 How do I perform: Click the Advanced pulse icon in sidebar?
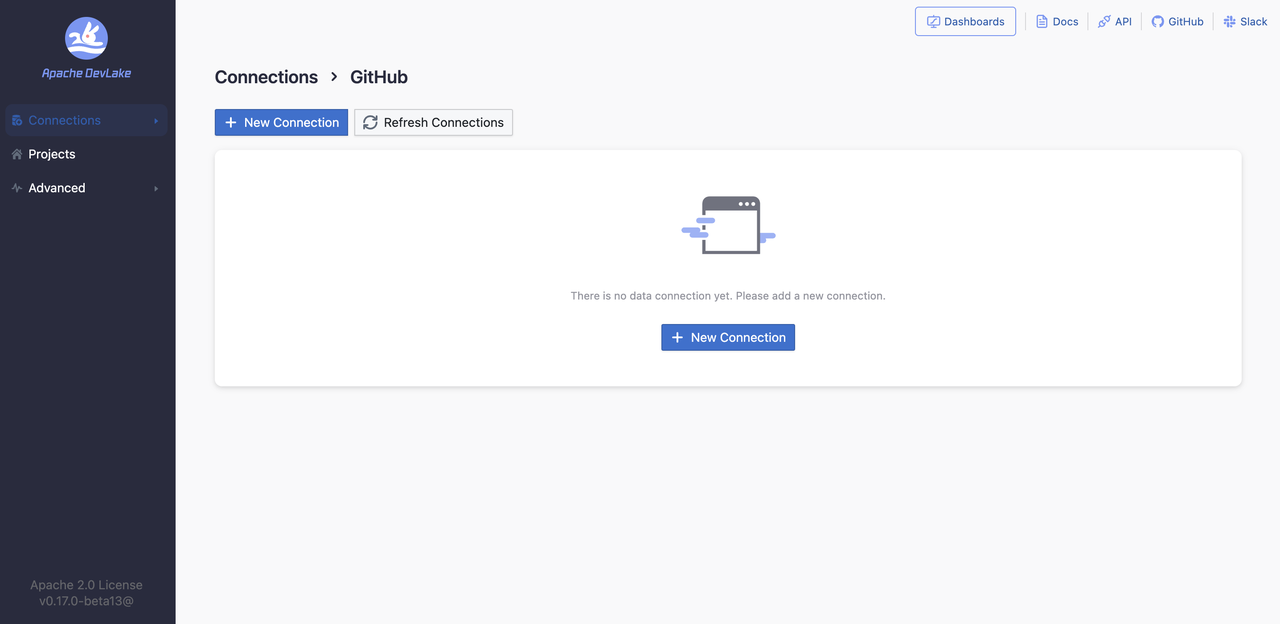[17, 188]
